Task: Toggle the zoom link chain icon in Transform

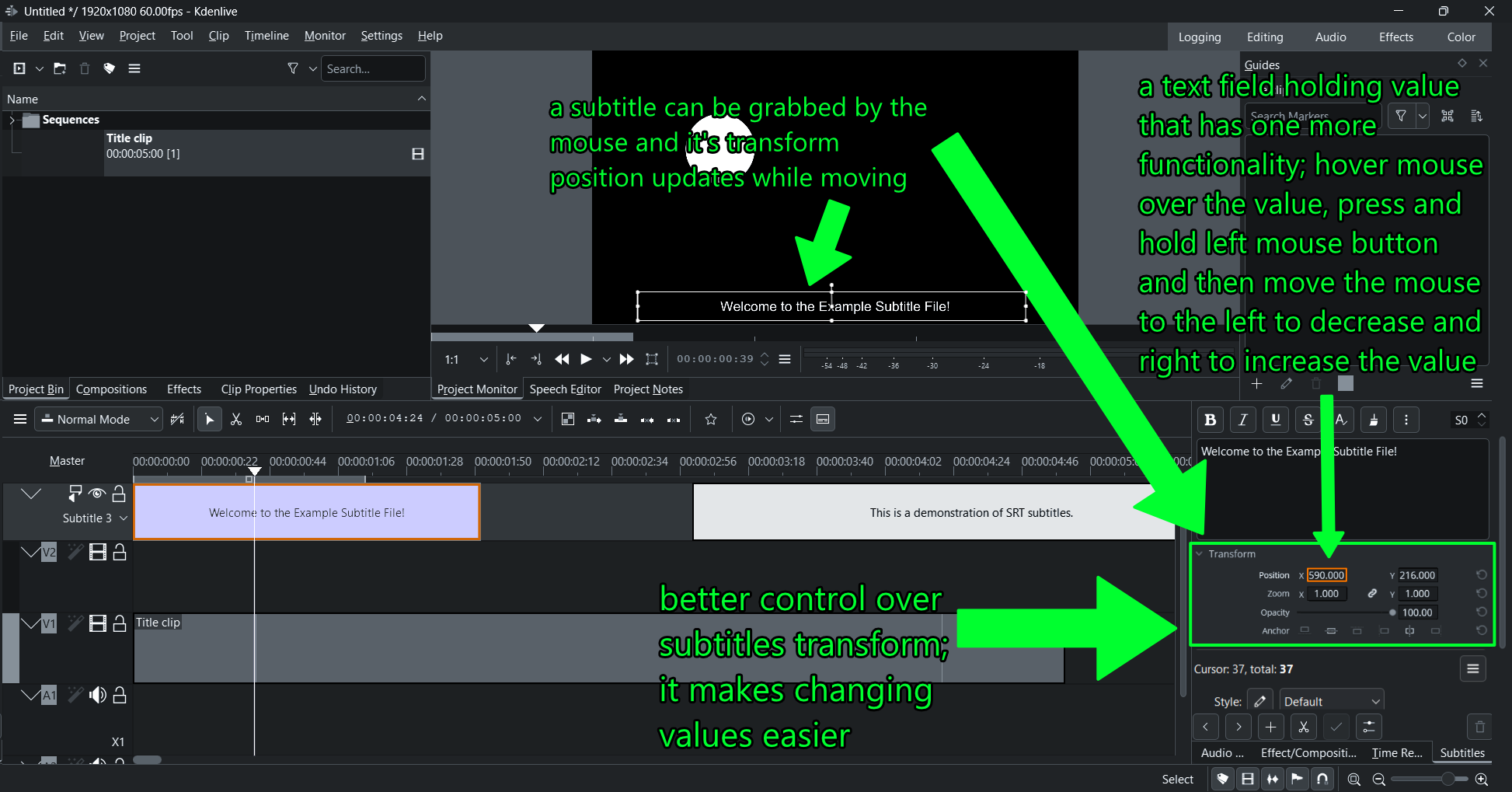Action: pyautogui.click(x=1372, y=594)
